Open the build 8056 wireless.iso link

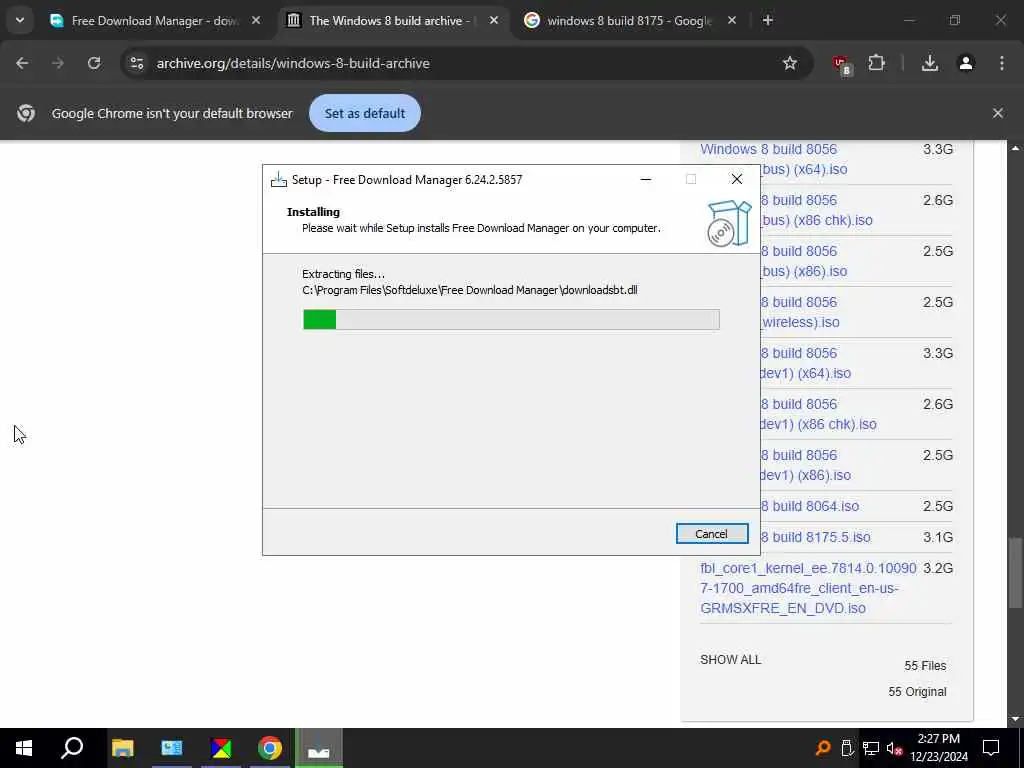tap(800, 312)
